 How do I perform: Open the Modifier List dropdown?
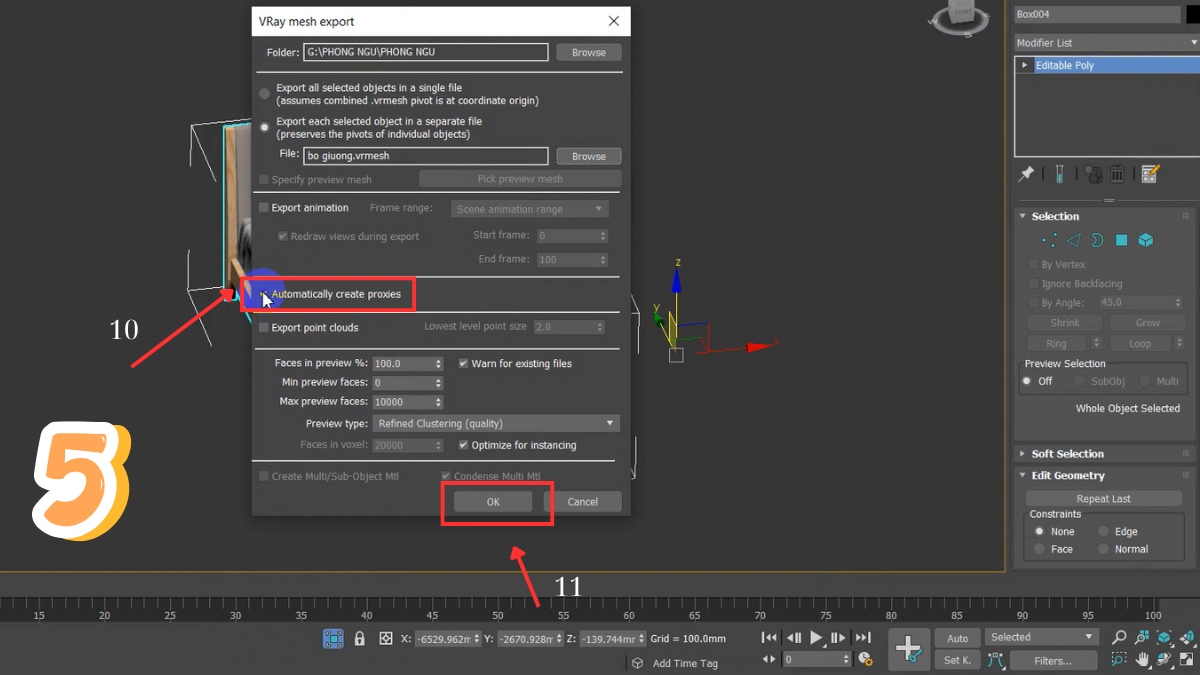[1104, 42]
